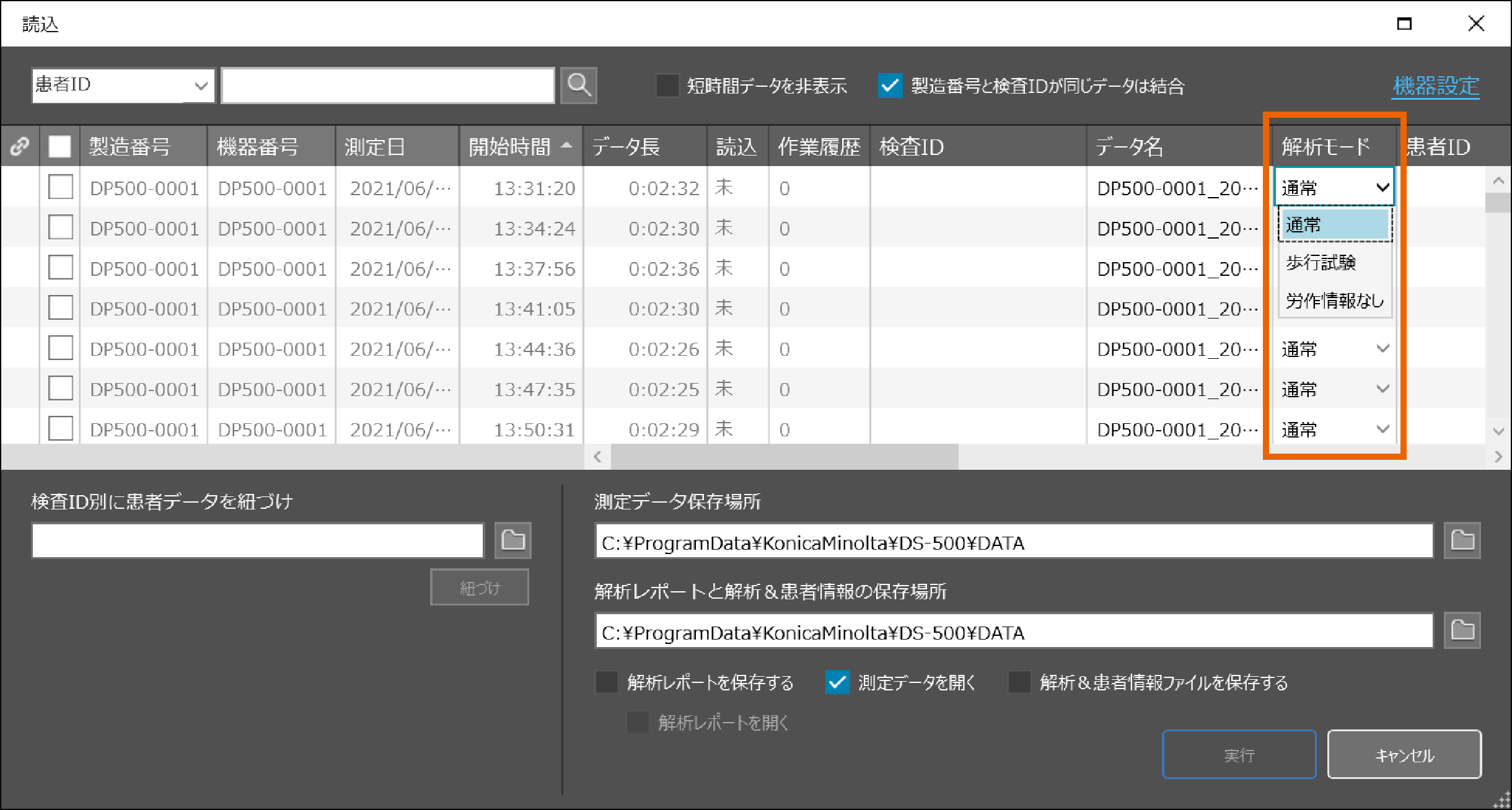
Task: Browse folder for 測定データ保存場所
Action: click(x=1462, y=540)
